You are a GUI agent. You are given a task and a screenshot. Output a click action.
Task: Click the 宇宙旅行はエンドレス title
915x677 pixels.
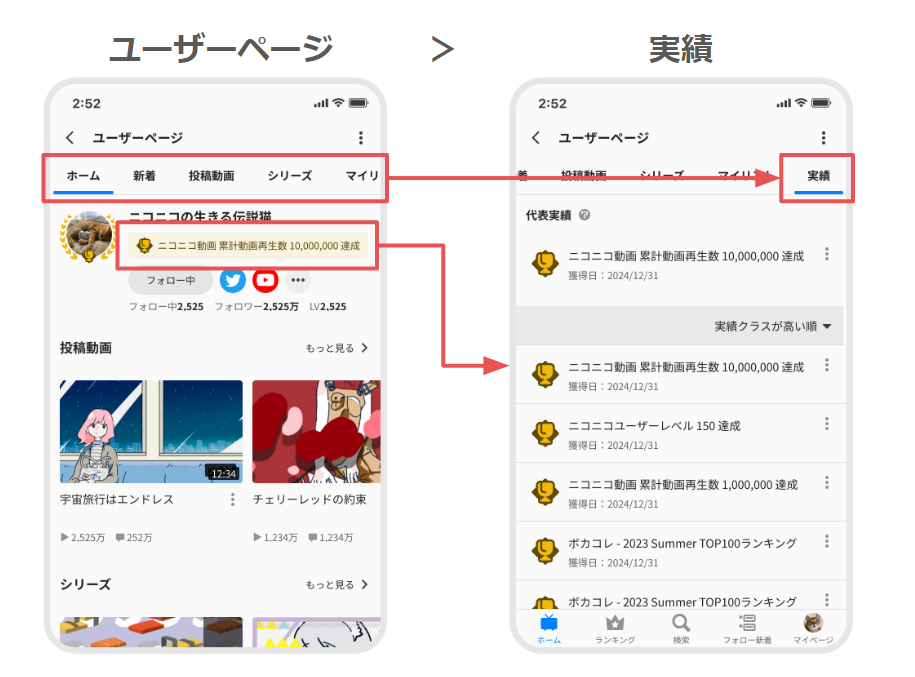point(117,500)
